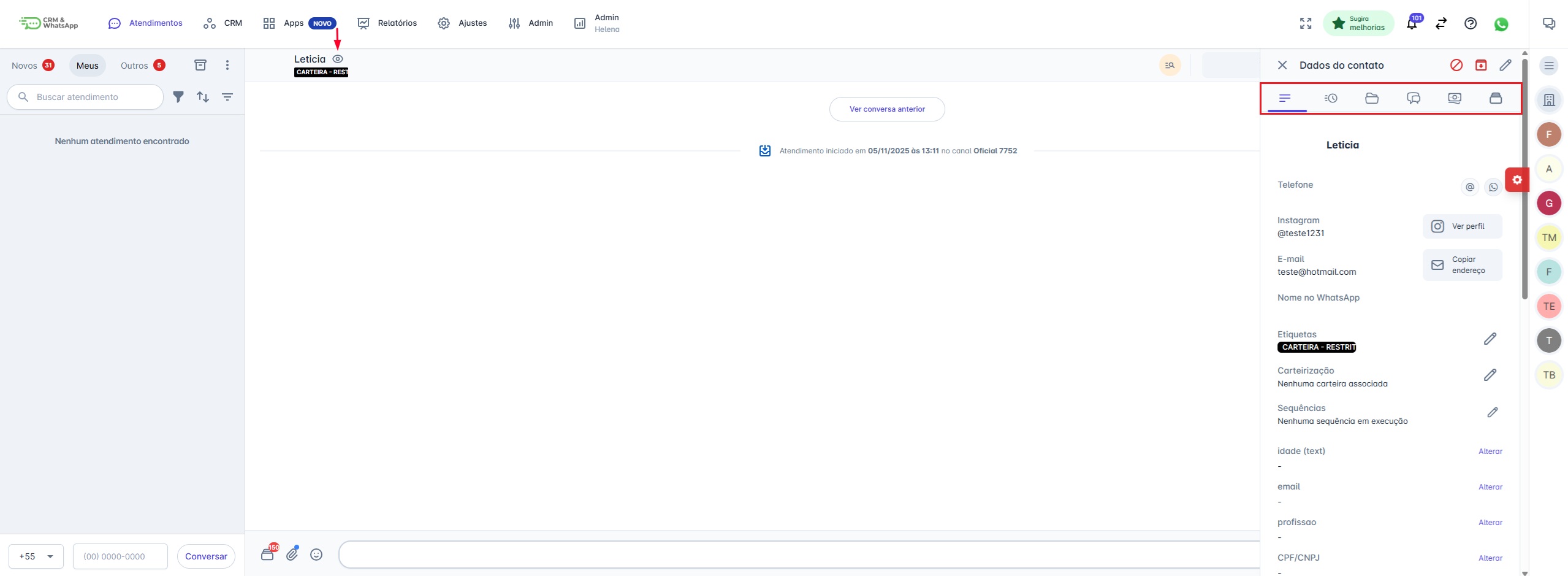Click the Buscar atendimento search field
The width and height of the screenshot is (1568, 576).
(x=86, y=97)
